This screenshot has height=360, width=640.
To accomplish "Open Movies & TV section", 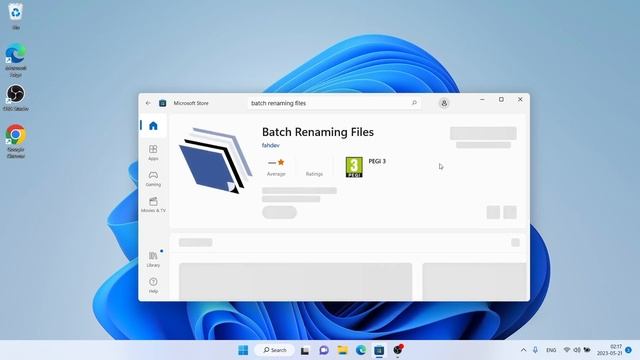I will (x=153, y=204).
